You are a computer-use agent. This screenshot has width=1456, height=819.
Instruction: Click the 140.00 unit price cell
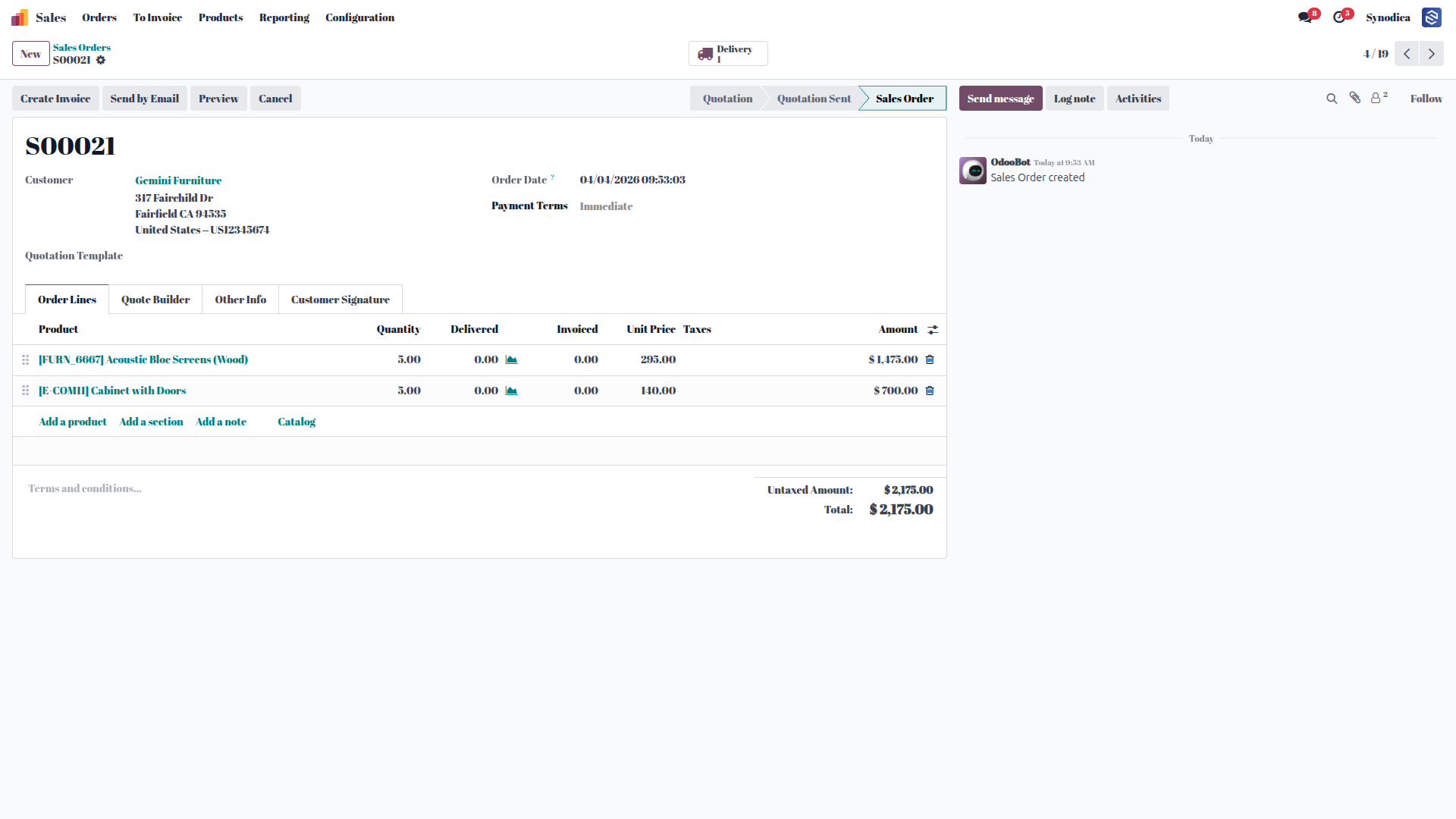[x=658, y=391]
